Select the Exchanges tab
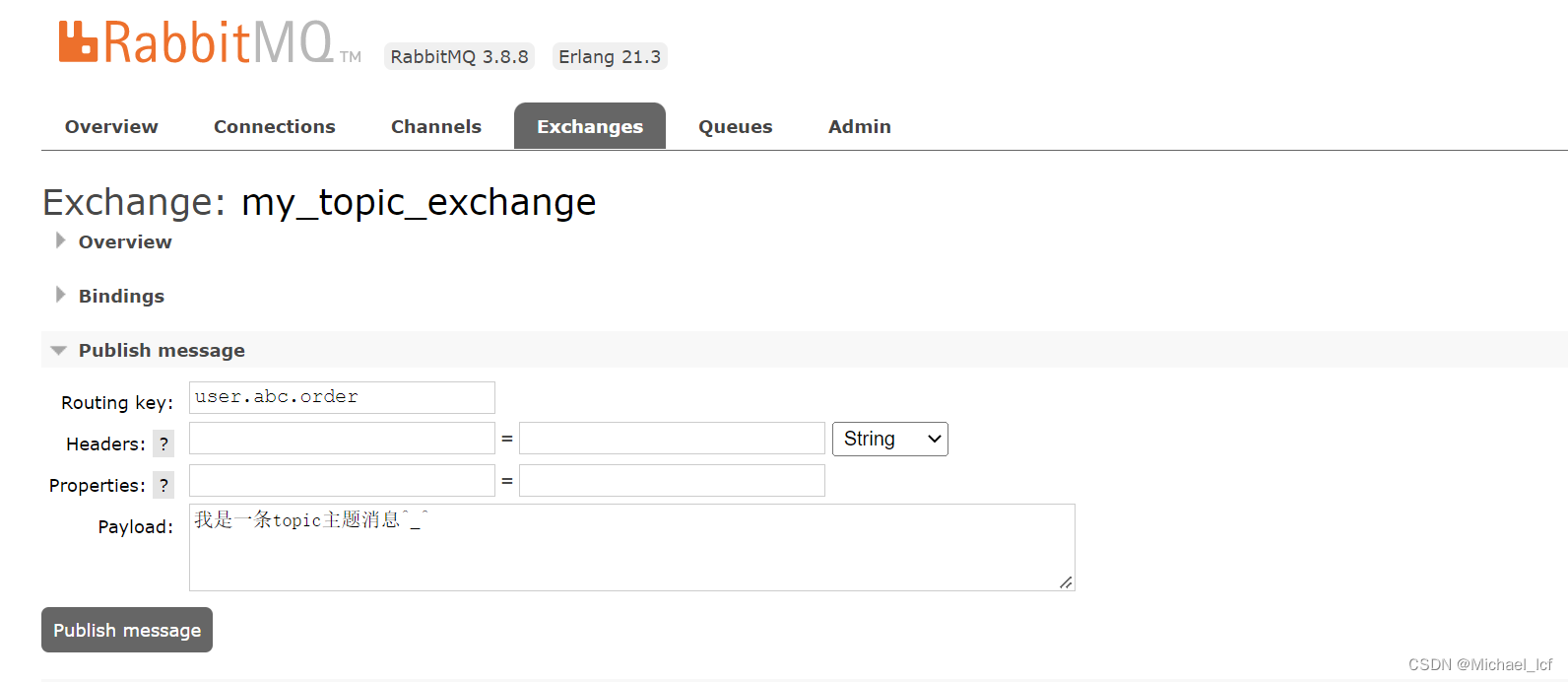The image size is (1568, 682). click(590, 126)
